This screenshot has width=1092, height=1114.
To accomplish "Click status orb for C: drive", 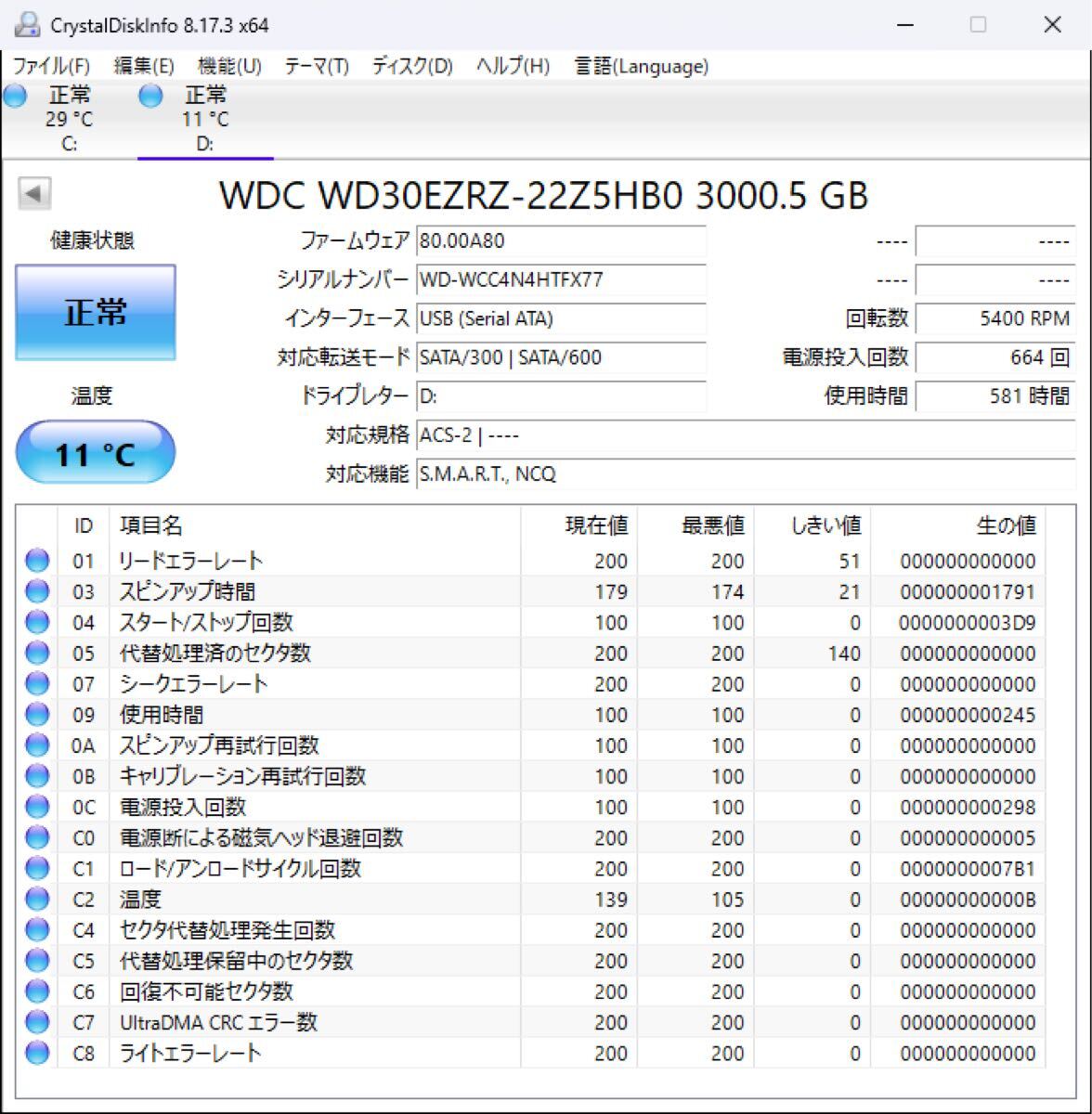I will click(x=15, y=96).
